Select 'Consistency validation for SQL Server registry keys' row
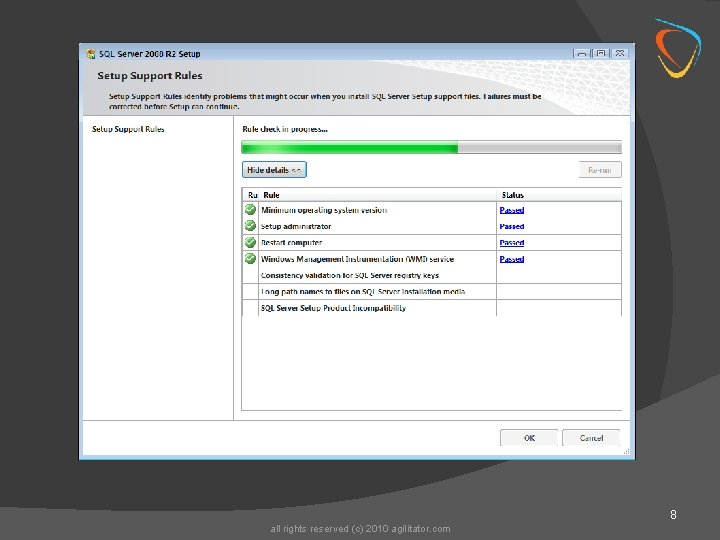 pyautogui.click(x=432, y=275)
